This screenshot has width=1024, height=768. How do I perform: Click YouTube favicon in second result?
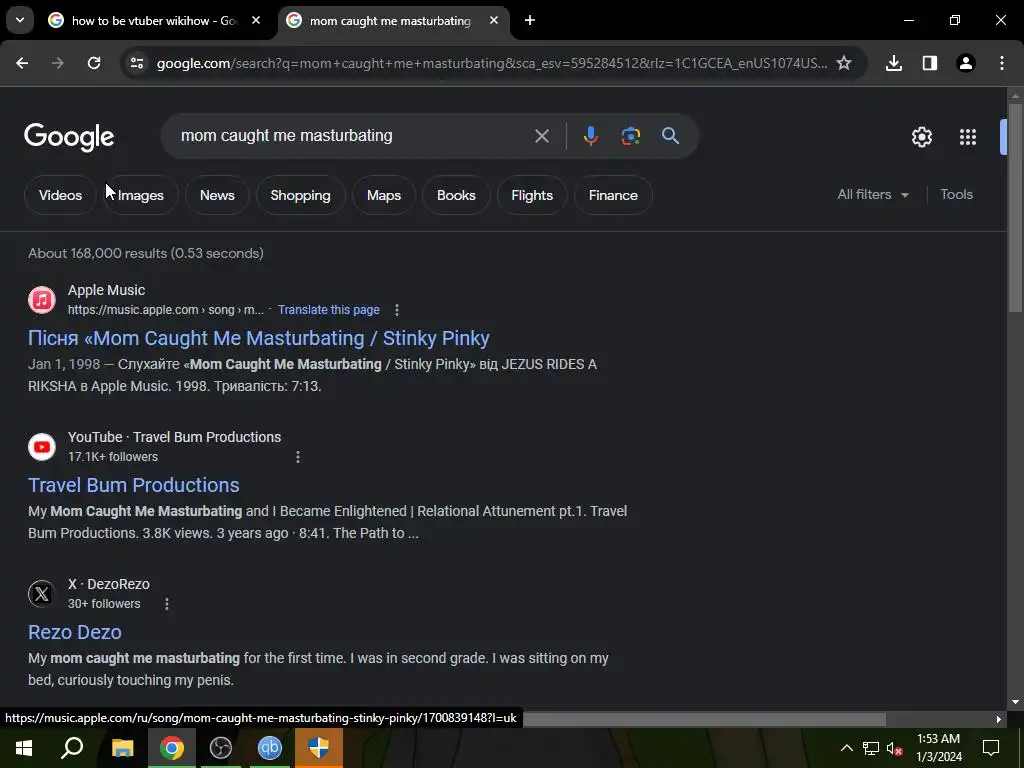click(42, 447)
